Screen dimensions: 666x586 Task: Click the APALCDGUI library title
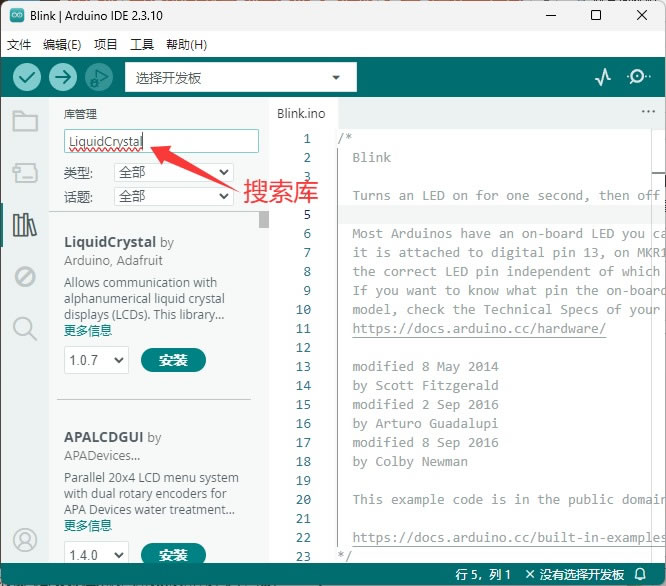click(x=104, y=437)
